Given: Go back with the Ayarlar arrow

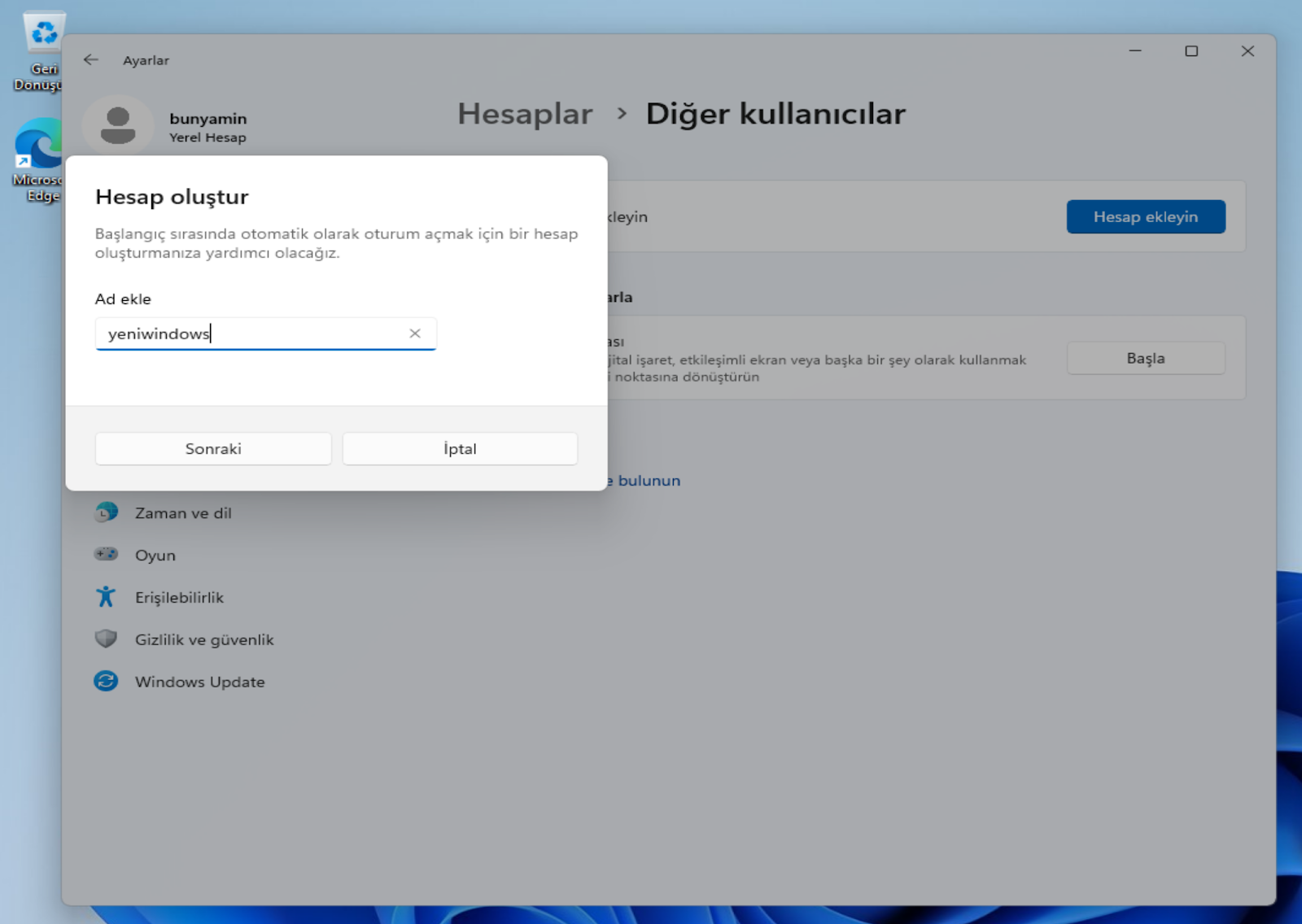Looking at the screenshot, I should (x=91, y=60).
